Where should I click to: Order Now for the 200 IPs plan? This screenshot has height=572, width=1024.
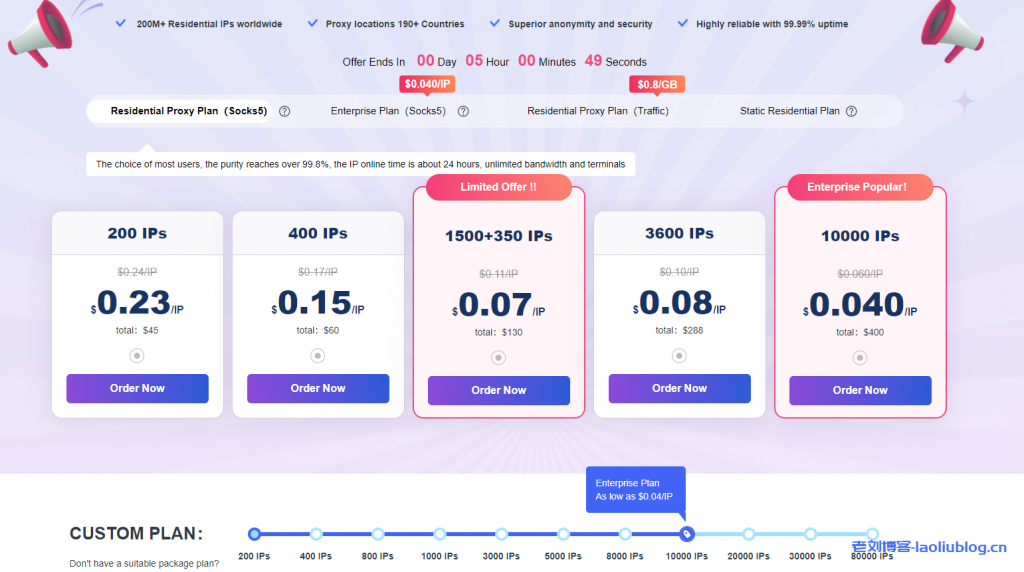click(137, 388)
